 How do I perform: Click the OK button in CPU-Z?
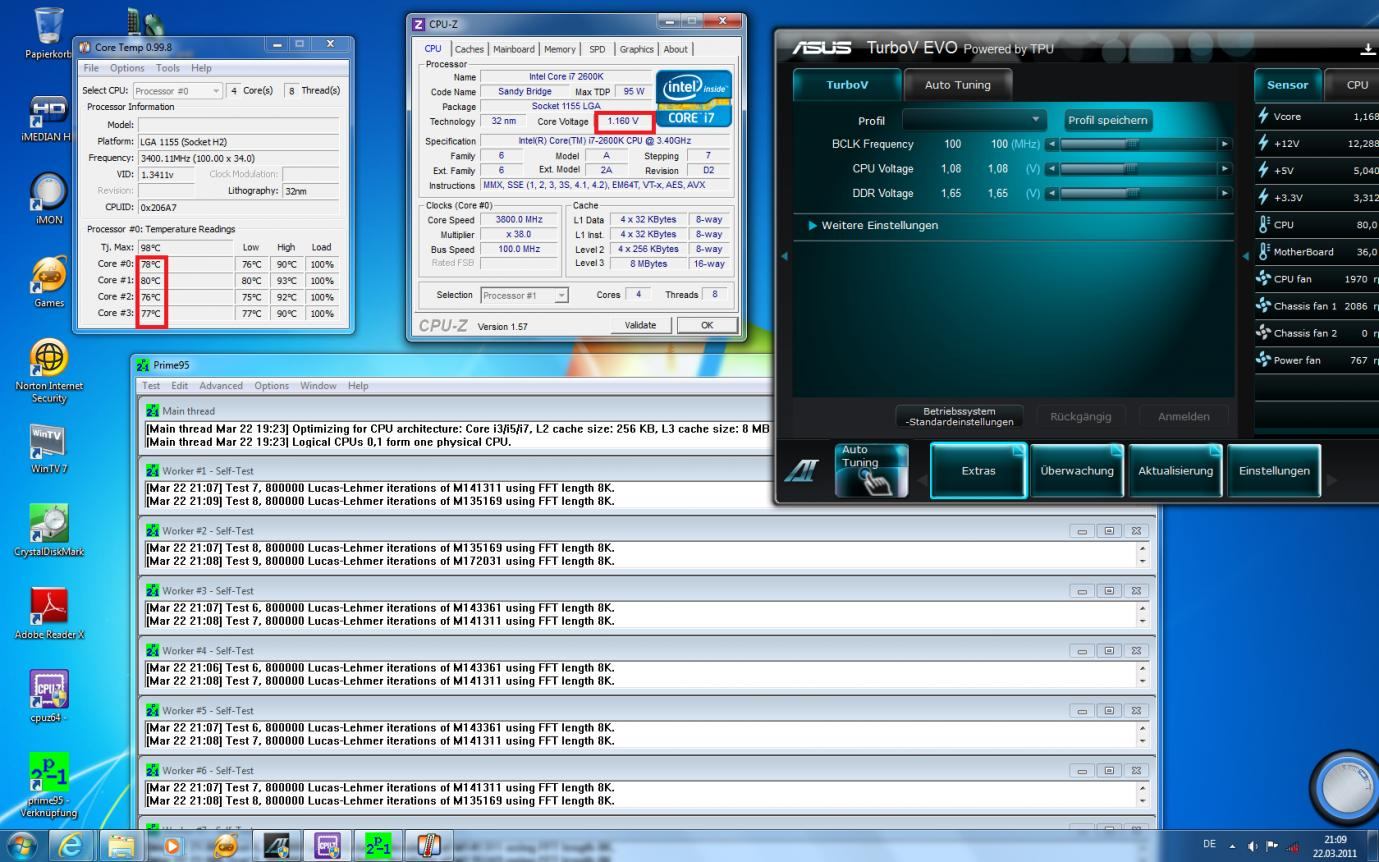[707, 325]
